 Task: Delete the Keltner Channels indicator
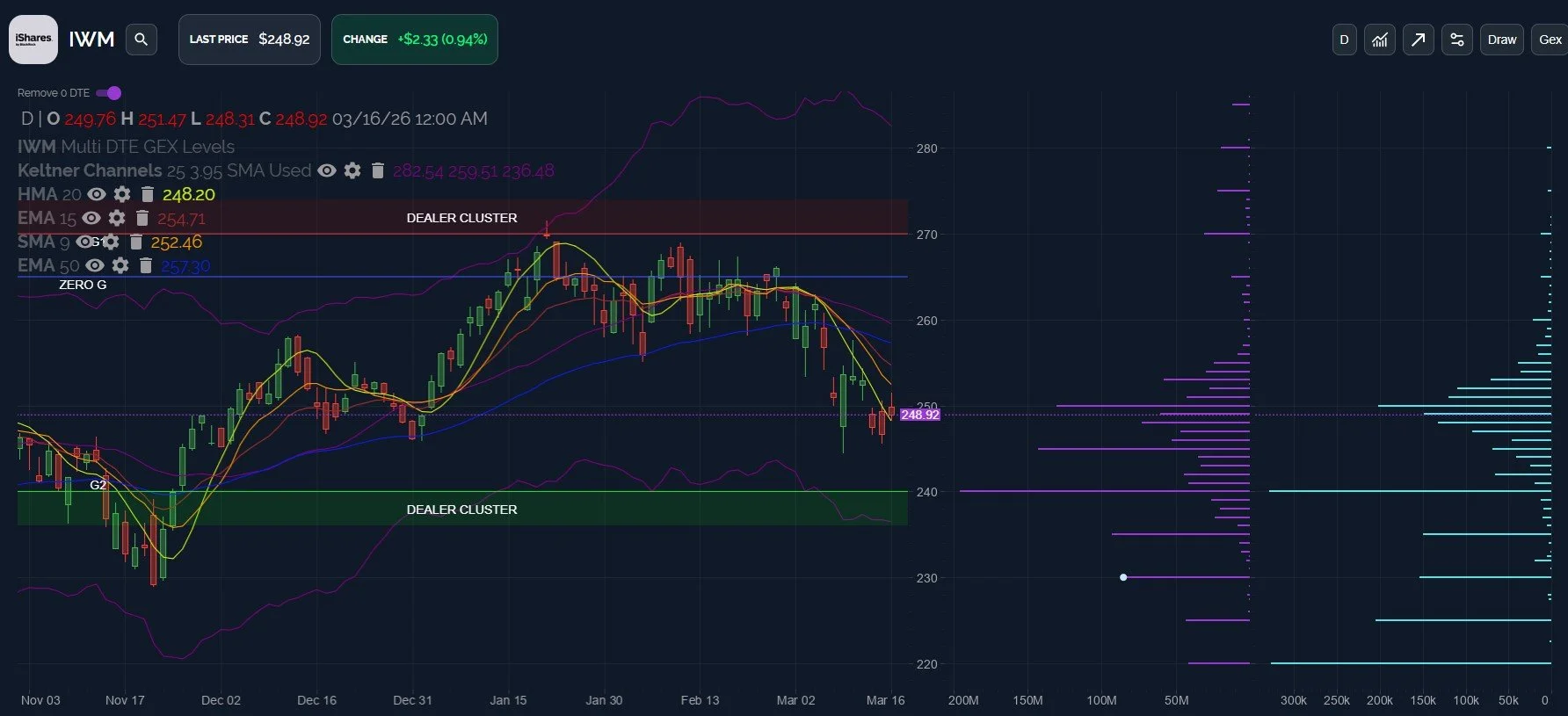(378, 170)
